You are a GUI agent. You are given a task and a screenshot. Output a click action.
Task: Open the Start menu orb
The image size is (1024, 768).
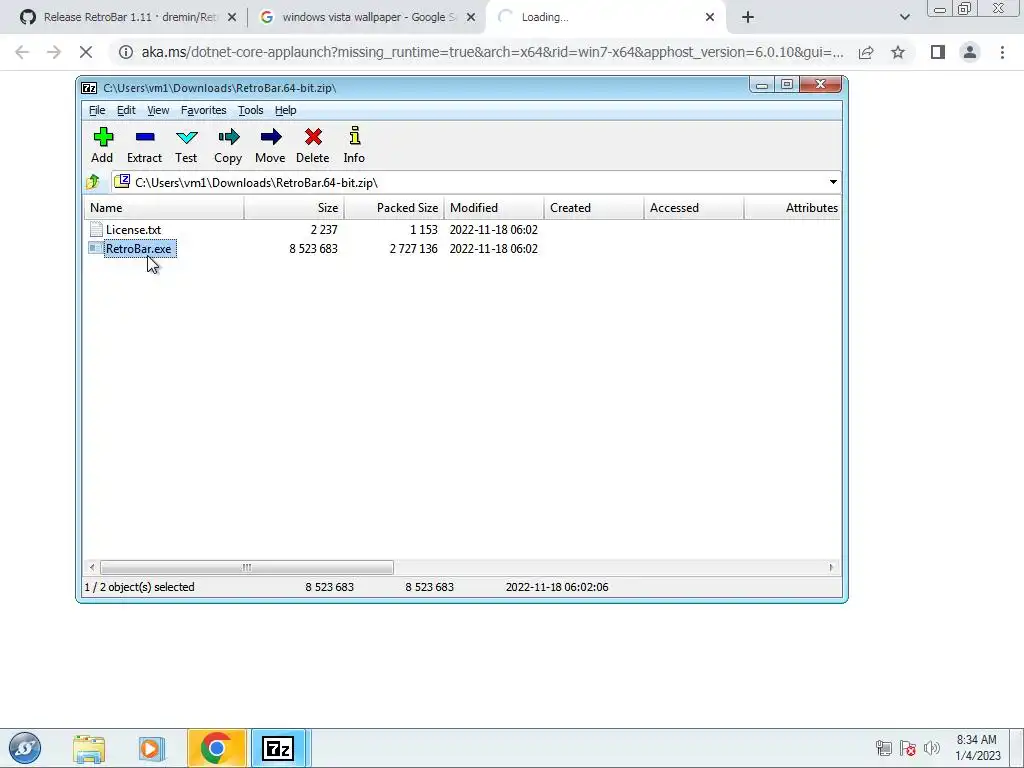point(25,748)
